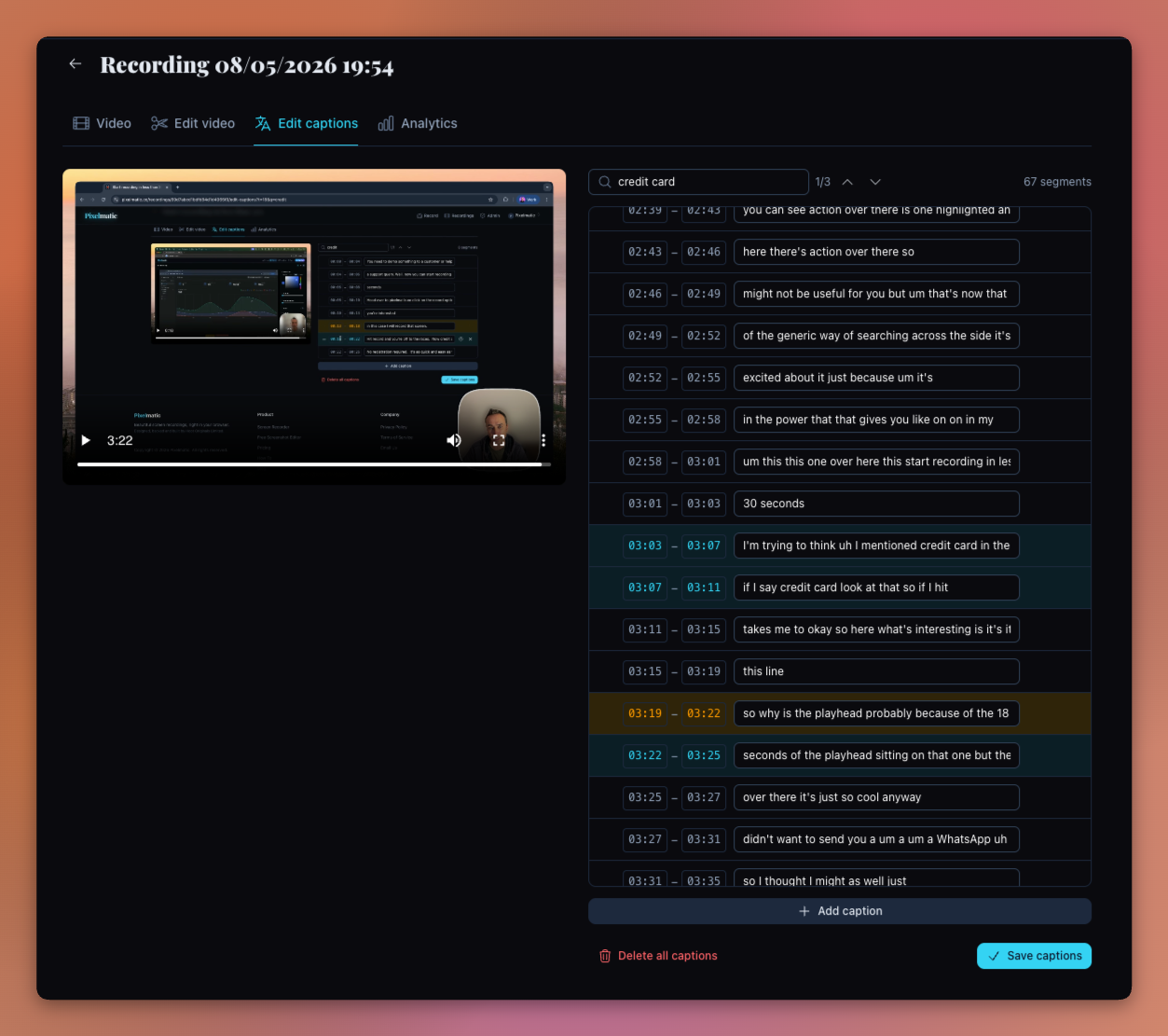Viewport: 1168px width, 1036px height.
Task: Mute the video with the speaker icon
Action: click(x=454, y=440)
